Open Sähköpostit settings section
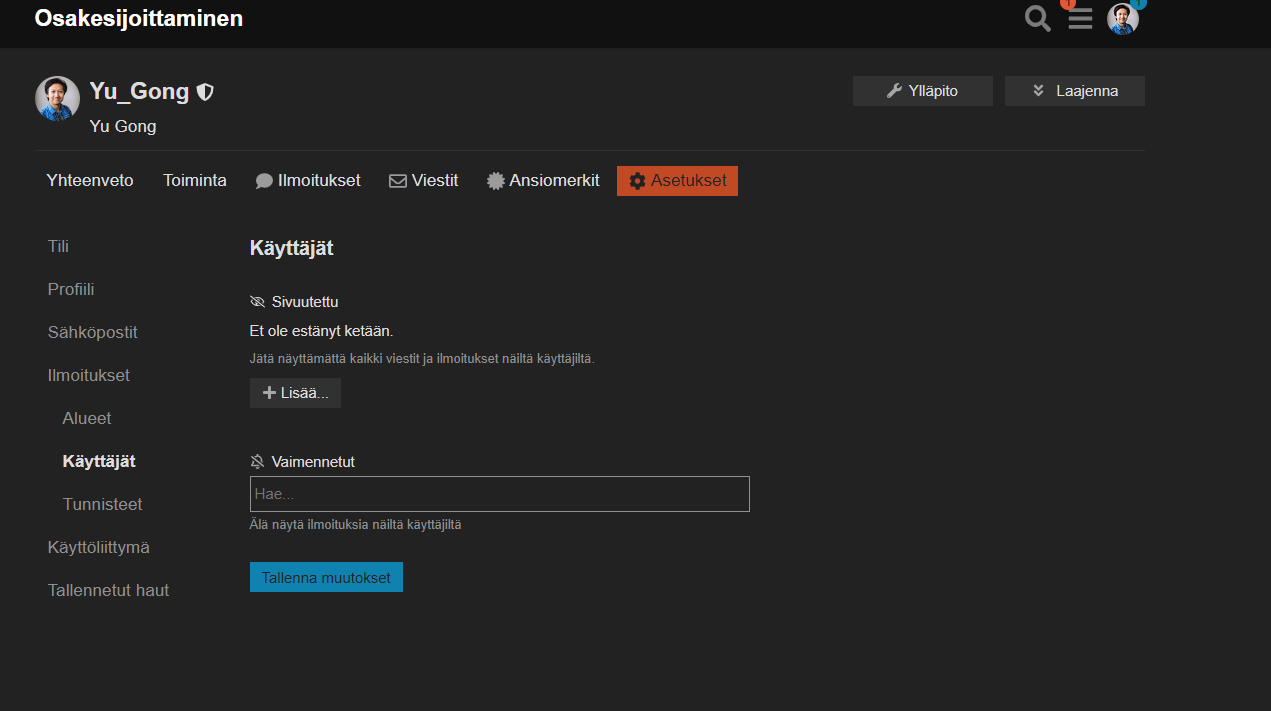 [93, 332]
